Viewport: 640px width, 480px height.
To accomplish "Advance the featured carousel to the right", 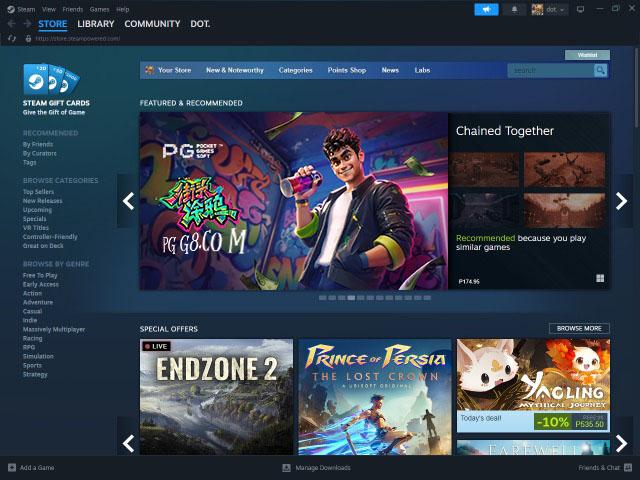I will [x=622, y=201].
